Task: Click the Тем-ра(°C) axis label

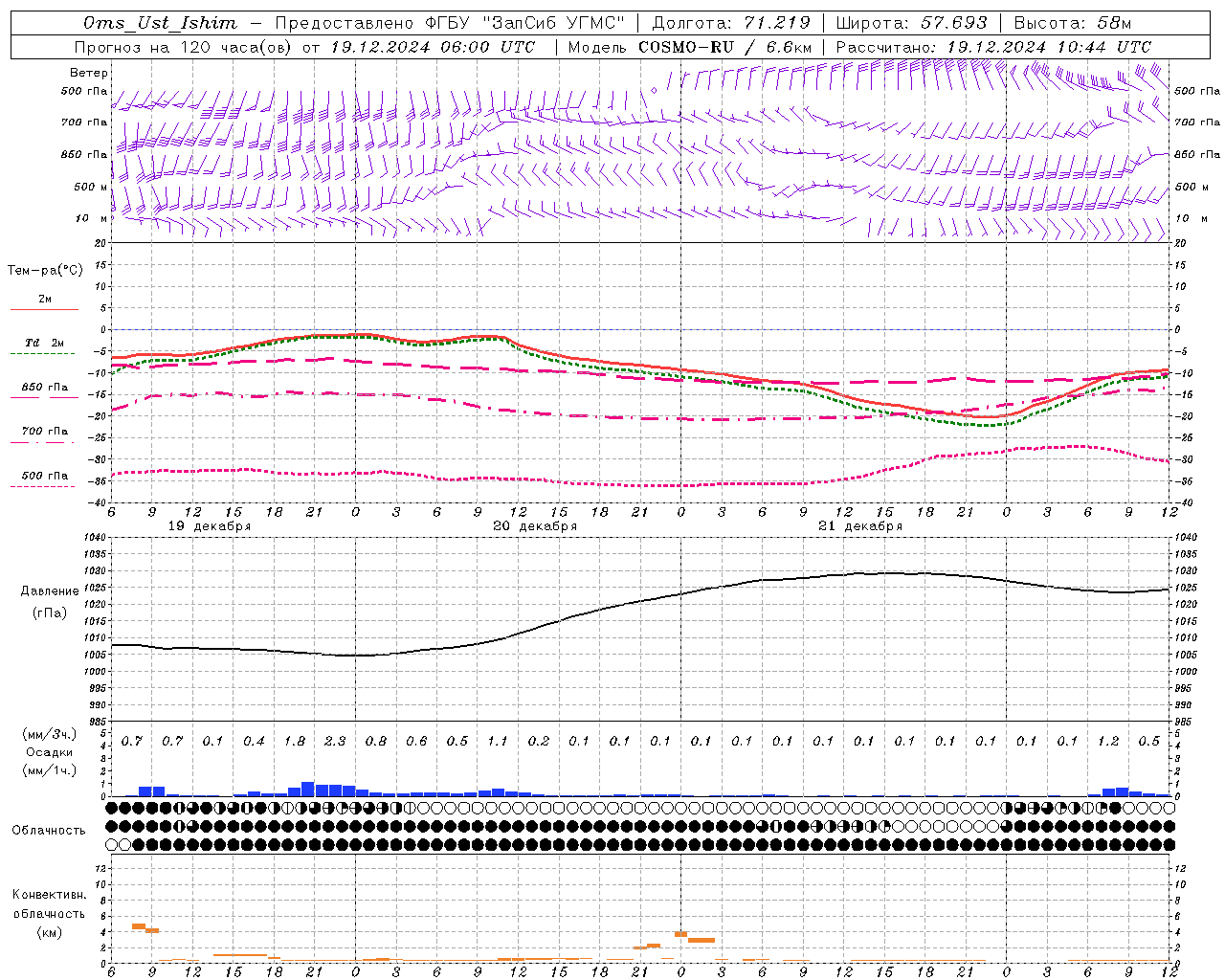Action: click(46, 271)
